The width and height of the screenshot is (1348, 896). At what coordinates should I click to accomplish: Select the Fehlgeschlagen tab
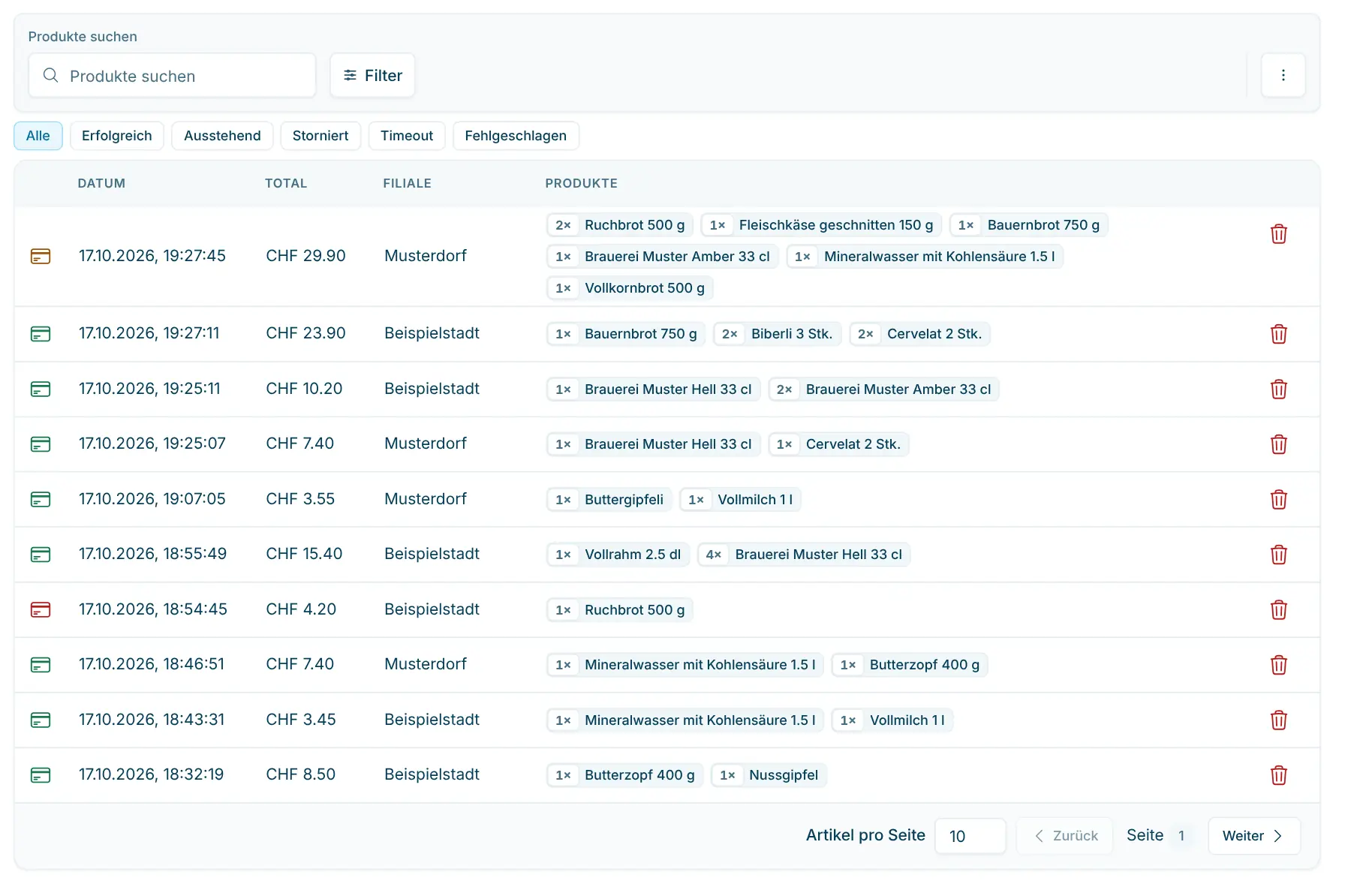pos(516,136)
